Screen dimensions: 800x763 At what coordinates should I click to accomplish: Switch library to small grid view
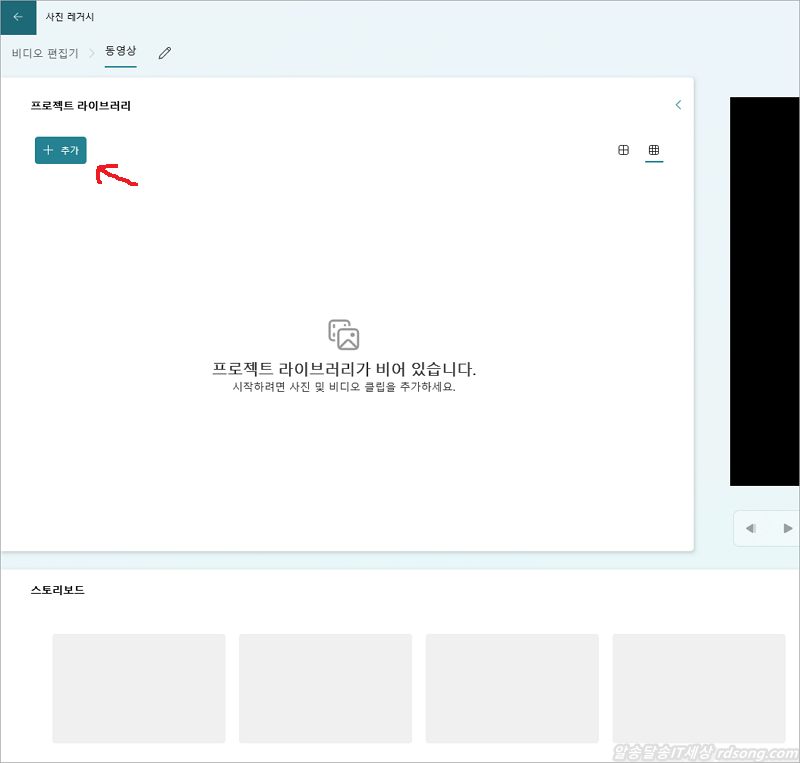[x=654, y=150]
